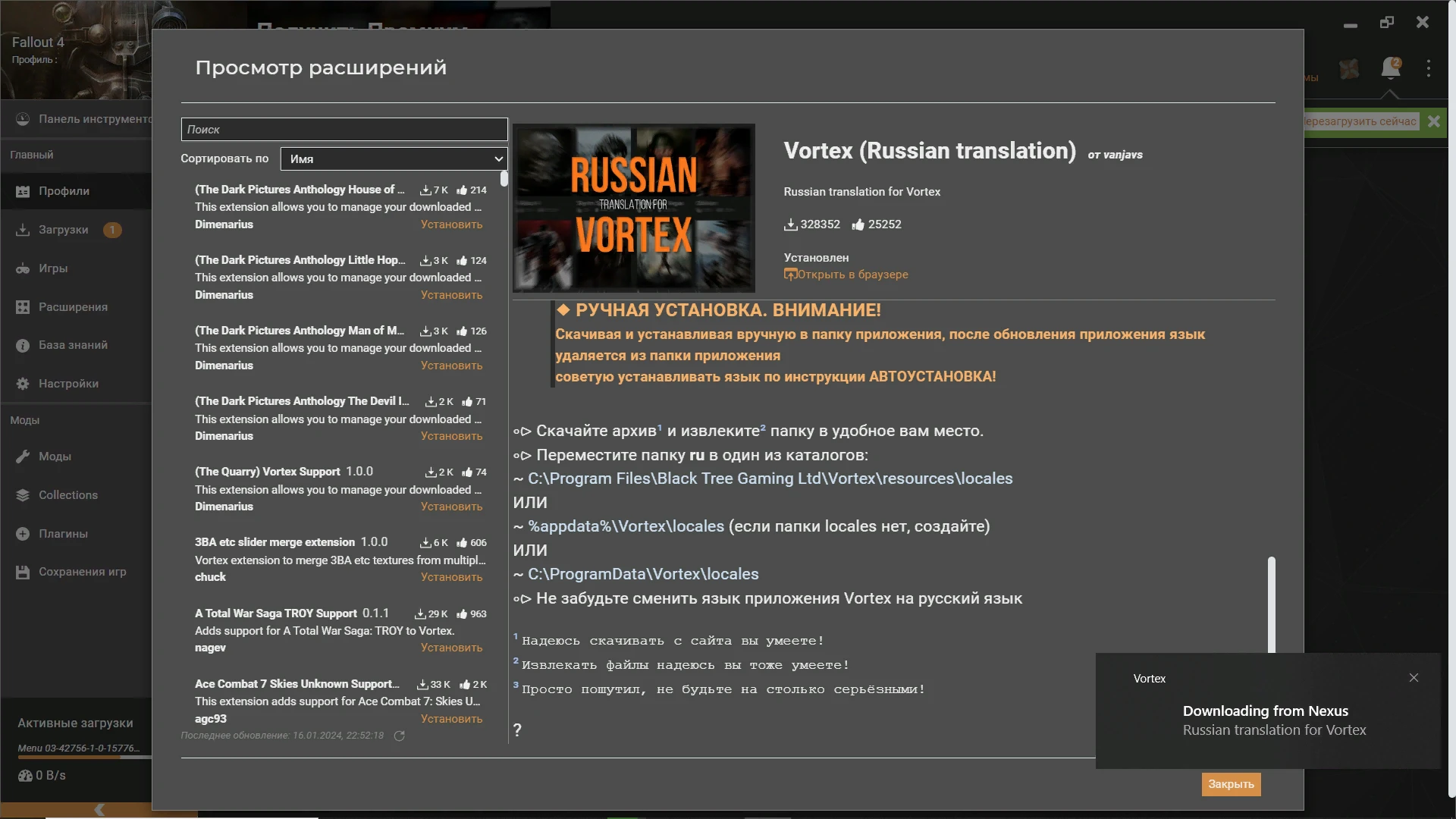The image size is (1456, 819).
Task: Click the %appdata%\Vortex\locales path link
Action: coord(626,526)
